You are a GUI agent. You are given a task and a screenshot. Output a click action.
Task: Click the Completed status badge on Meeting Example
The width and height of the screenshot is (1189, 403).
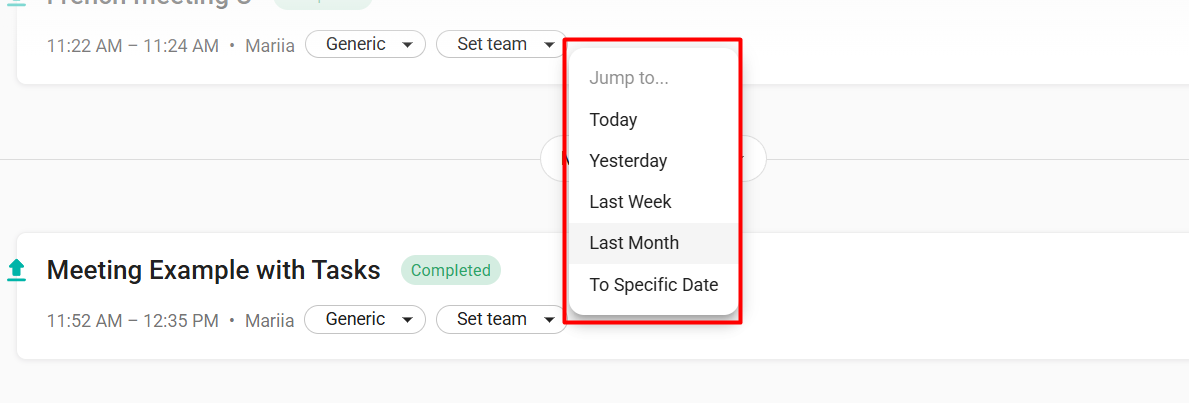point(450,270)
